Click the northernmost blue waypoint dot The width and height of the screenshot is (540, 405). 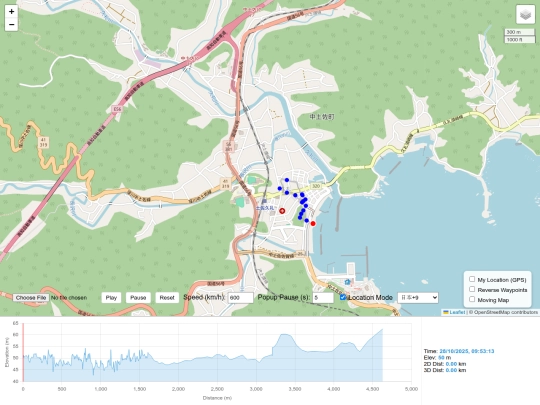(287, 180)
